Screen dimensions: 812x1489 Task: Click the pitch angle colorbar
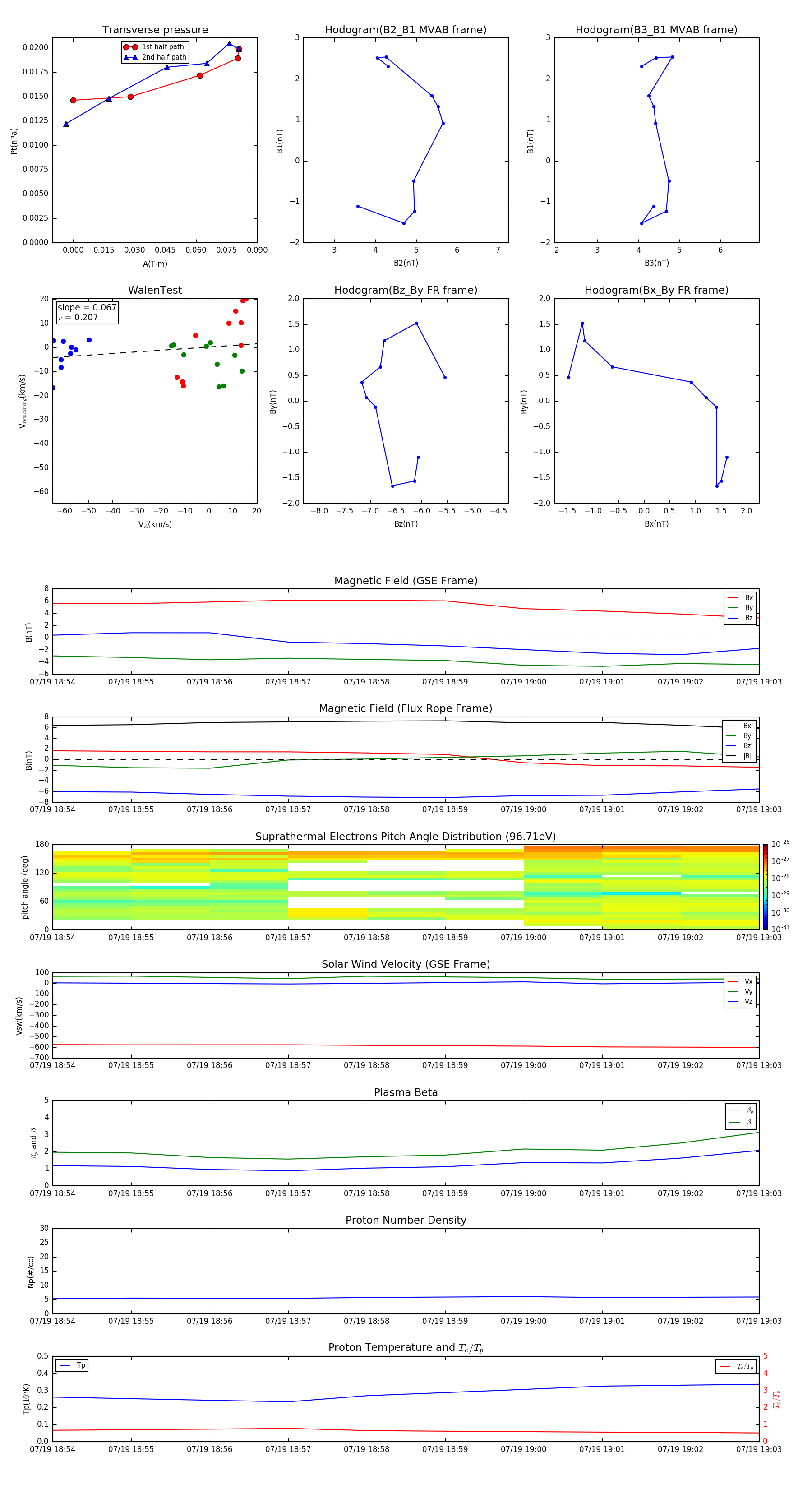click(x=765, y=887)
